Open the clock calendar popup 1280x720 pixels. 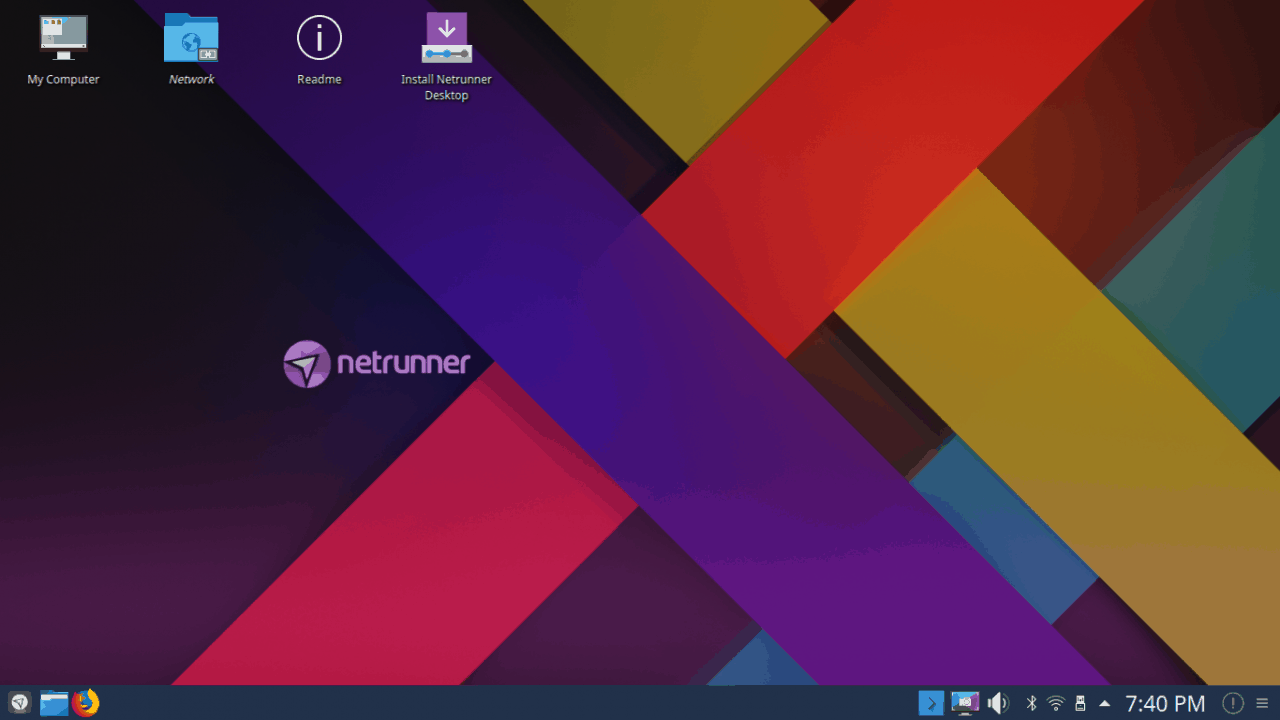pyautogui.click(x=1166, y=703)
